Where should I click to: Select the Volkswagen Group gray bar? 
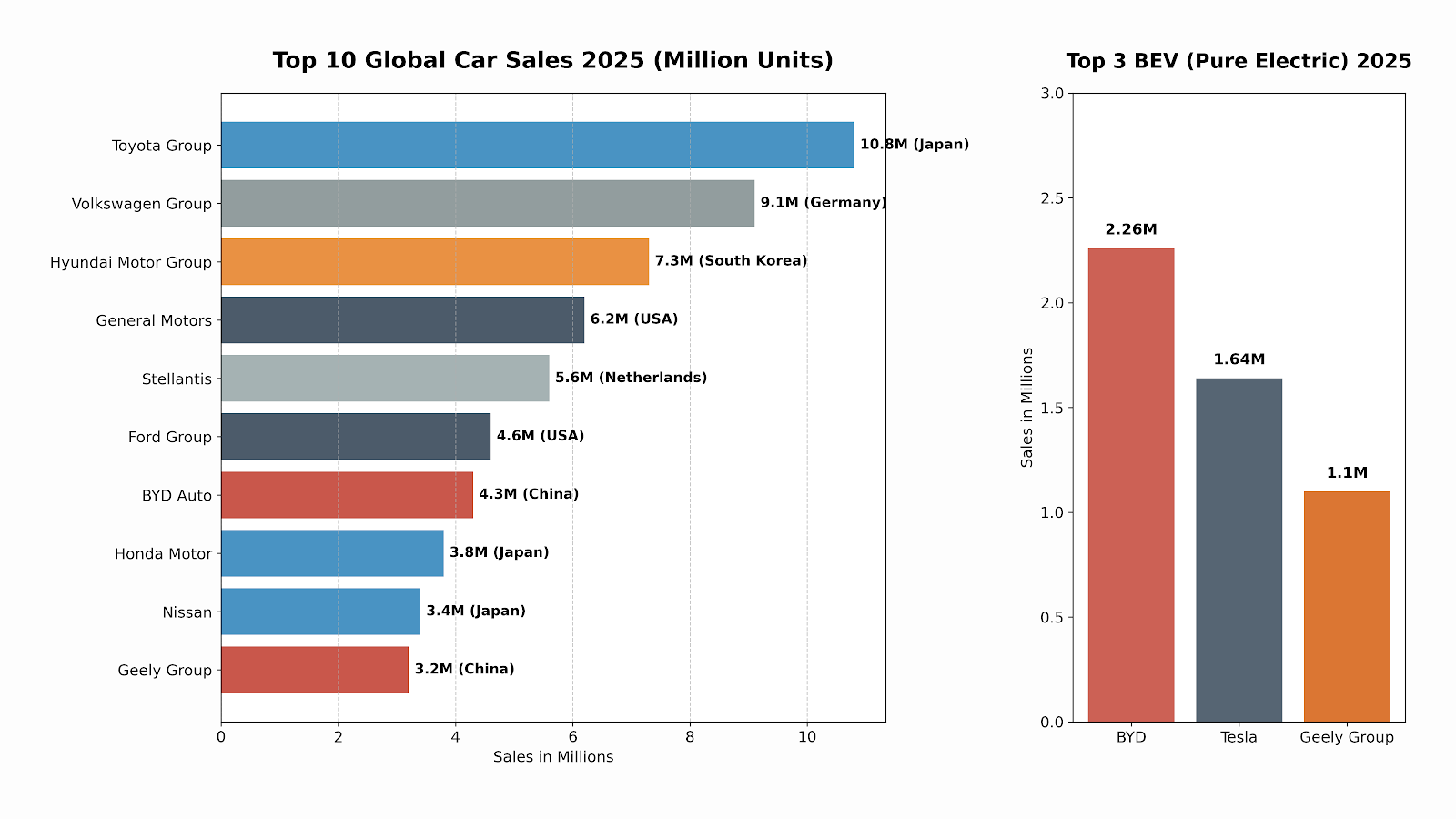[487, 203]
